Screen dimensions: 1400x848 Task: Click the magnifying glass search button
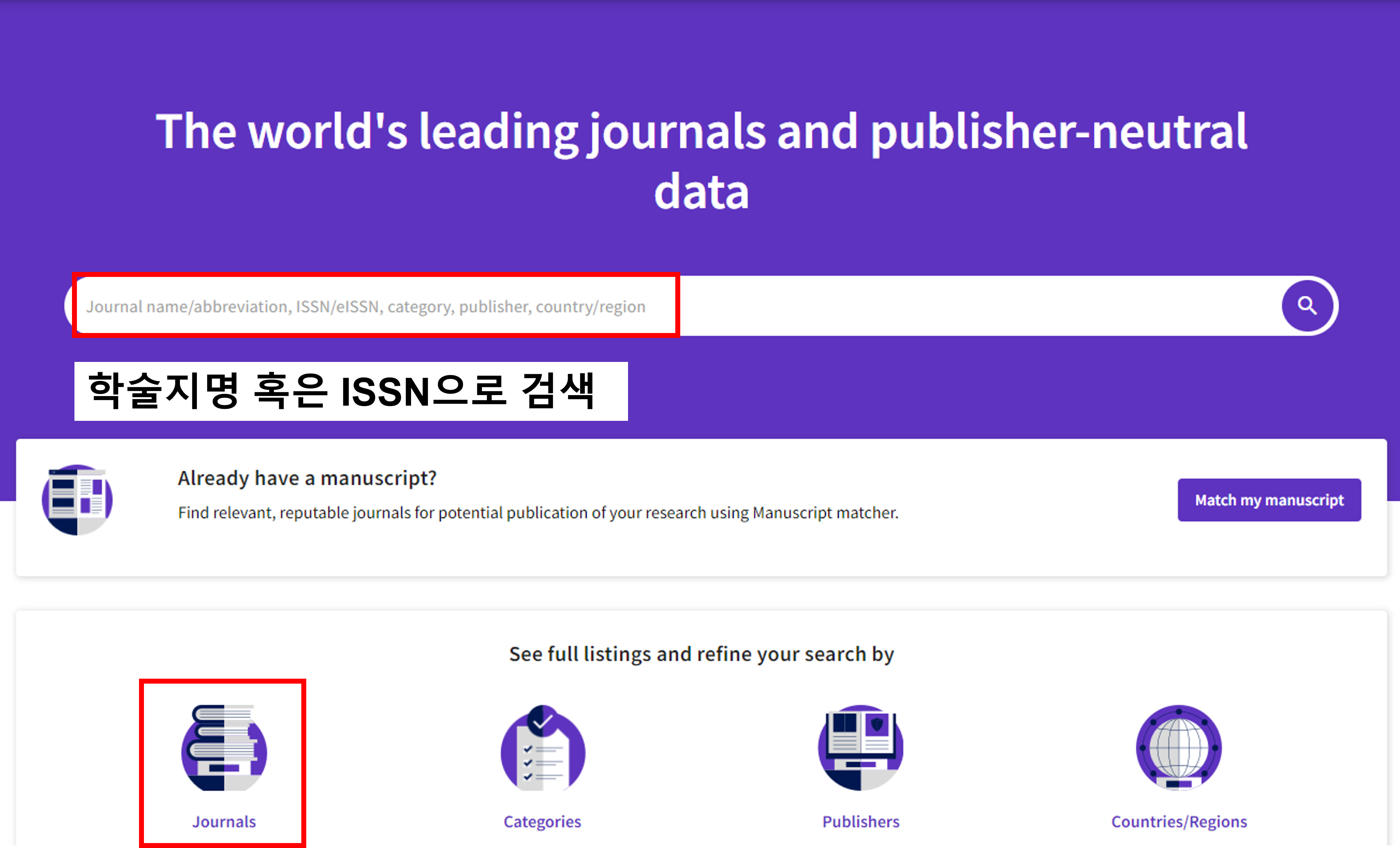(1308, 306)
